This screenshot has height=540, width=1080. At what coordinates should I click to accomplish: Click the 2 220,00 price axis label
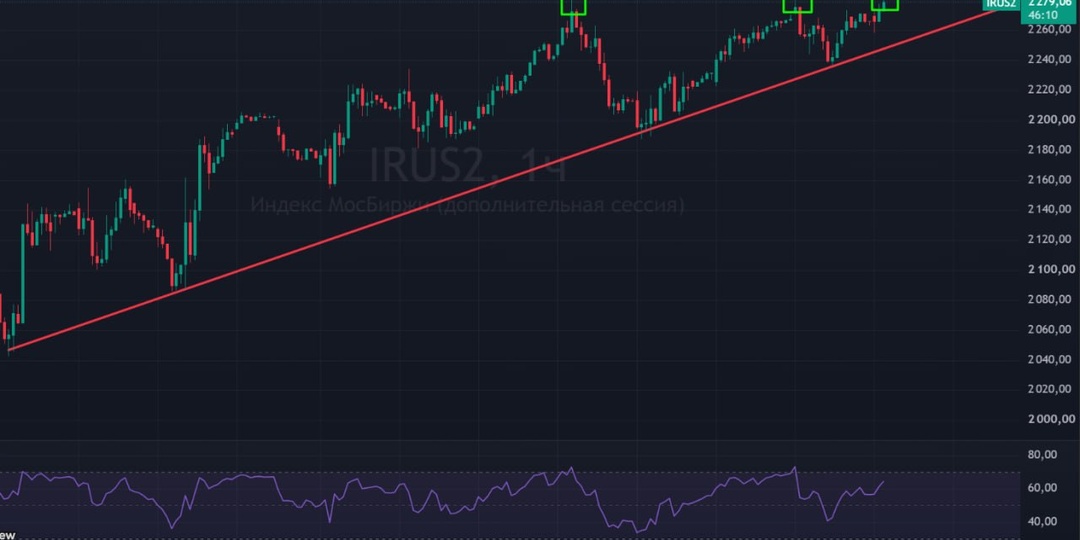pyautogui.click(x=1048, y=90)
